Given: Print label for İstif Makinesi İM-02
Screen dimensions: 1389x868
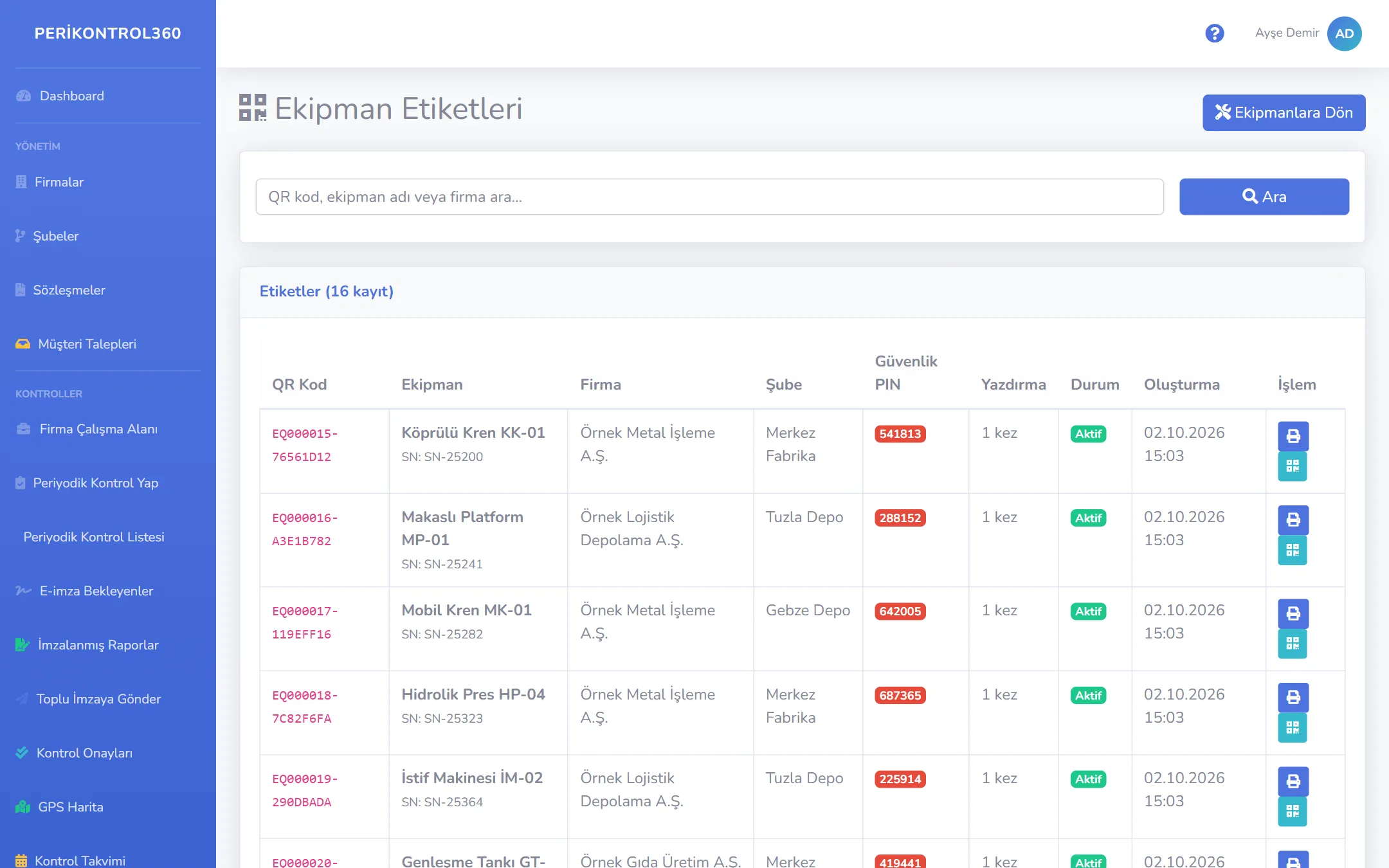Looking at the screenshot, I should (1293, 782).
